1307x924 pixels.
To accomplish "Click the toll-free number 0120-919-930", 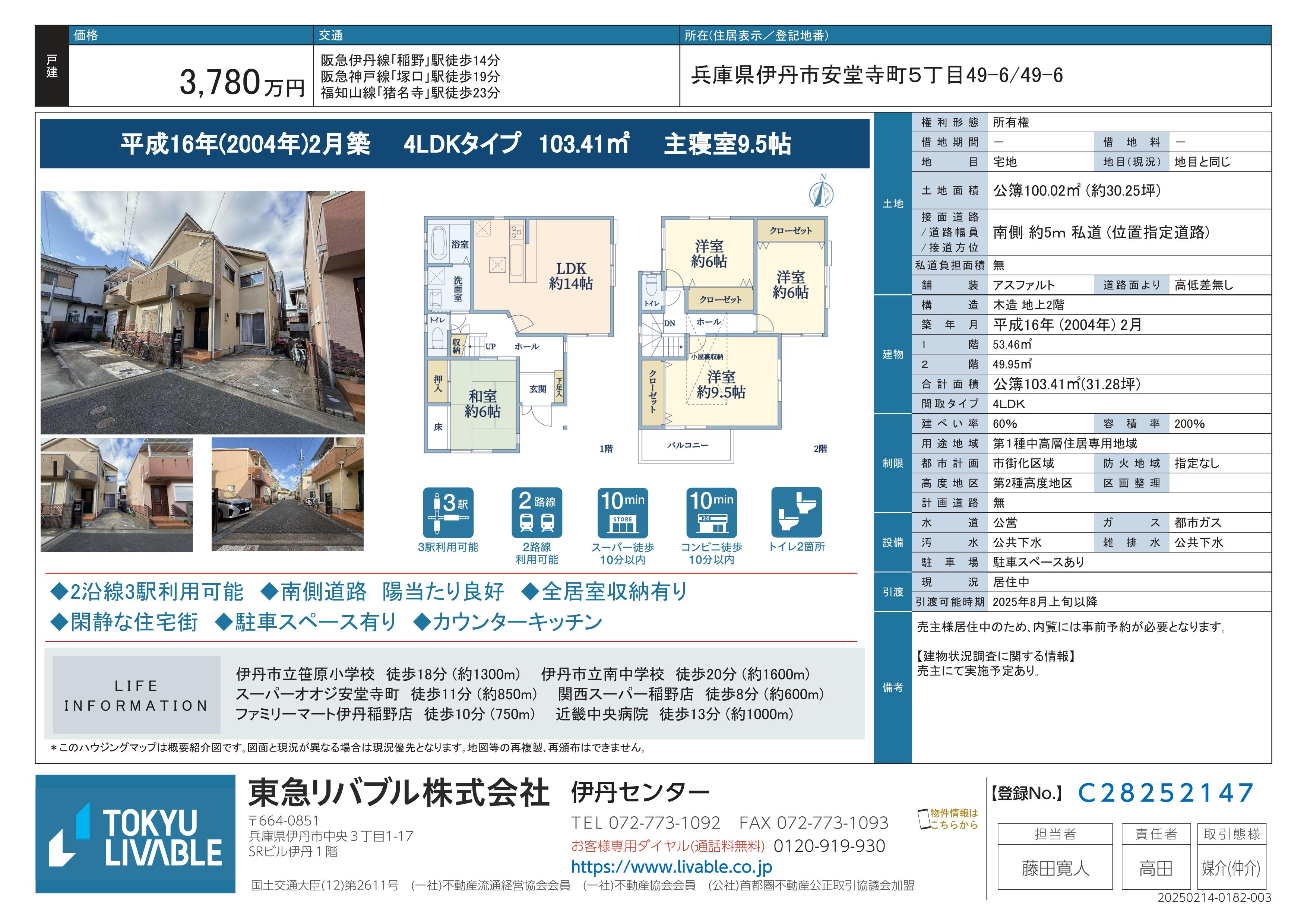I will [x=829, y=846].
